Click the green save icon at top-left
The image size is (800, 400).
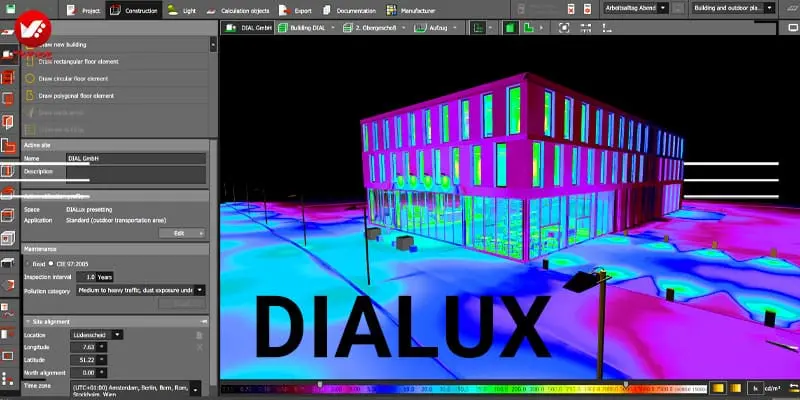tap(10, 8)
